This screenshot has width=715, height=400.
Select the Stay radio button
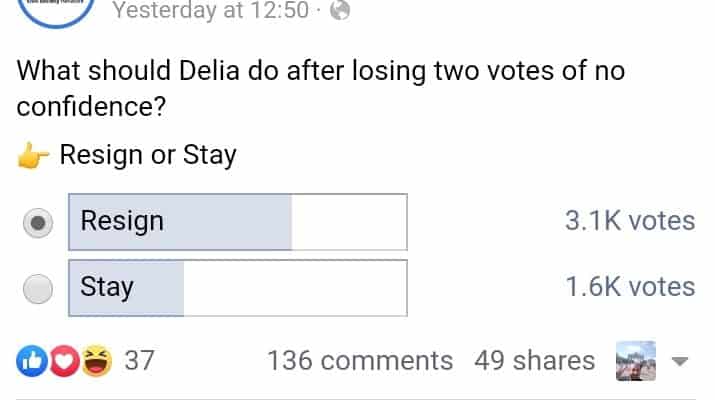coord(38,289)
